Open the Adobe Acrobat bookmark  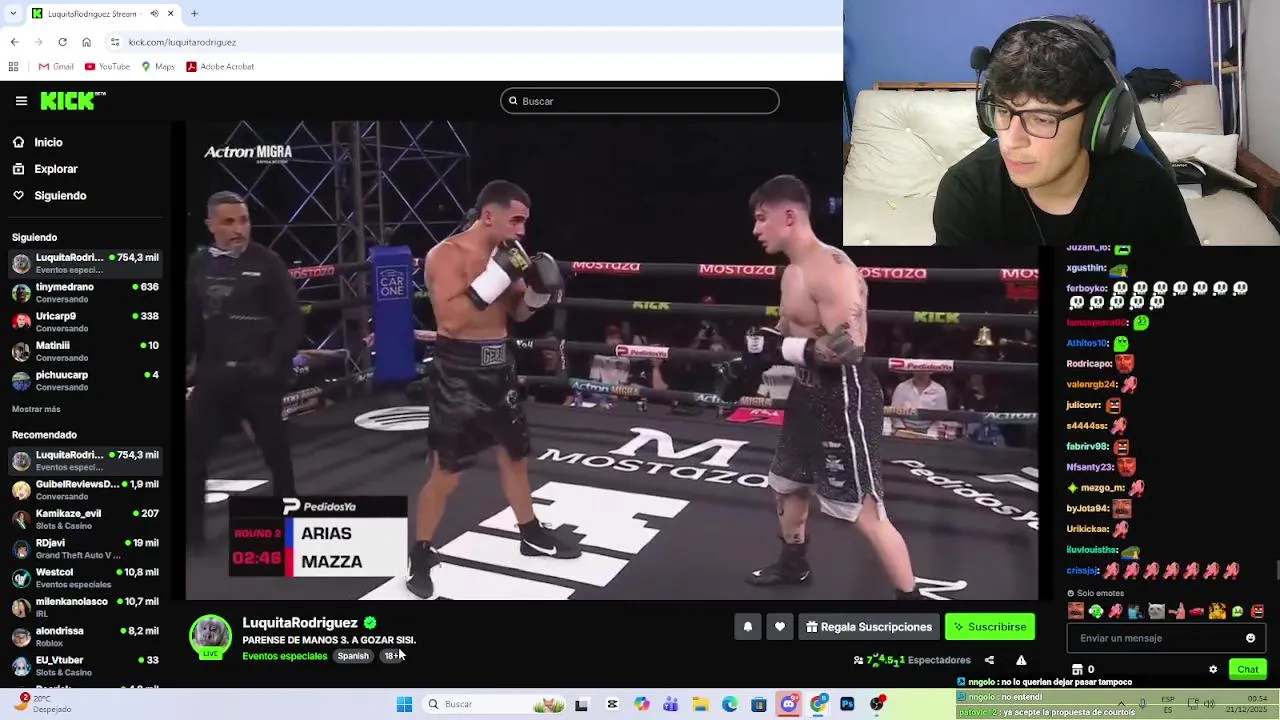point(220,67)
